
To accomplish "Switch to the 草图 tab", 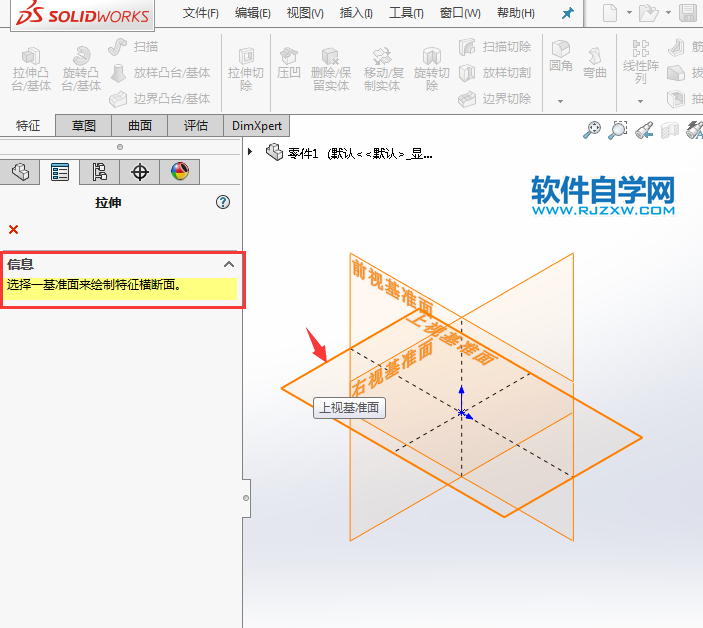I will click(83, 126).
